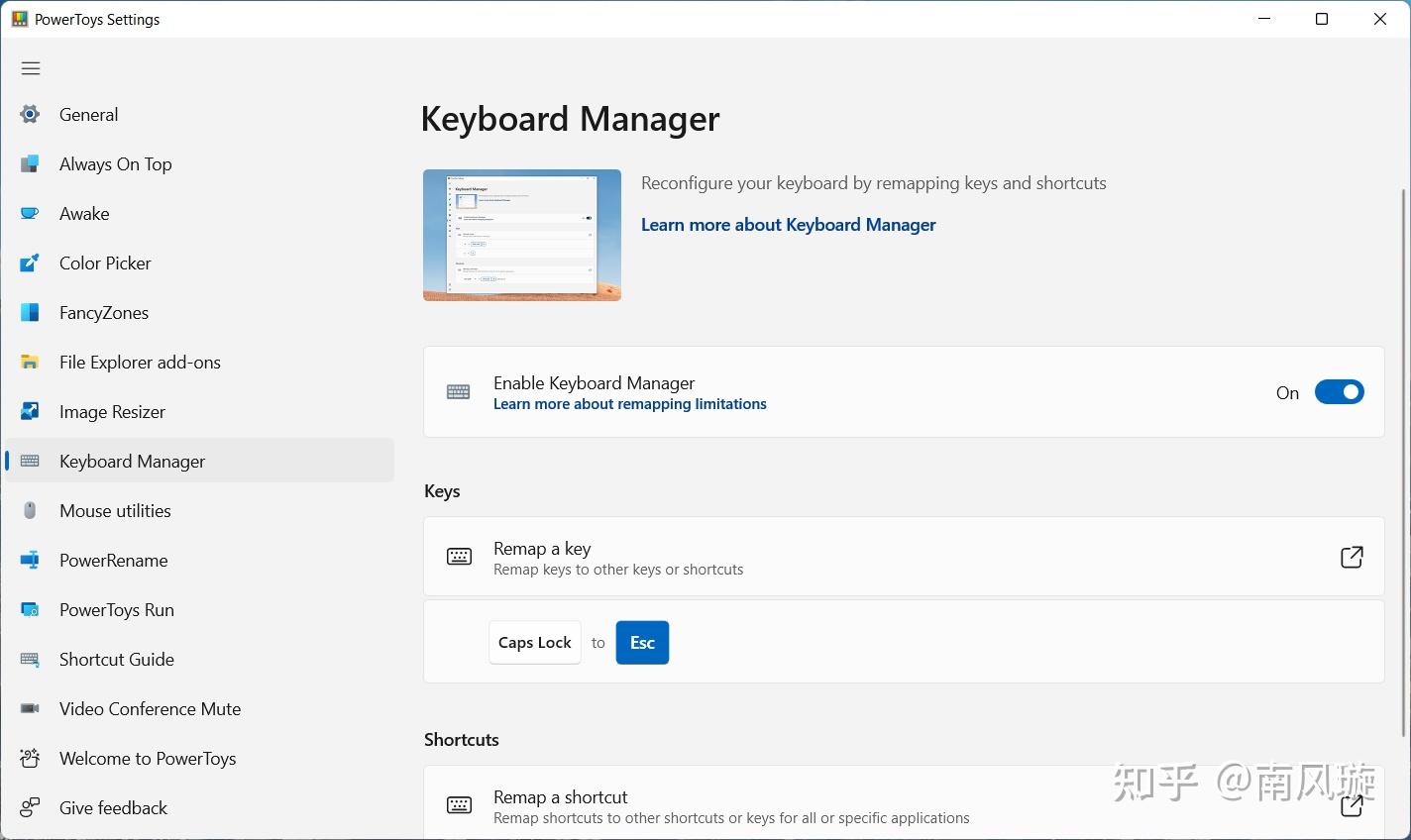Click the Always On Top icon

(x=30, y=164)
